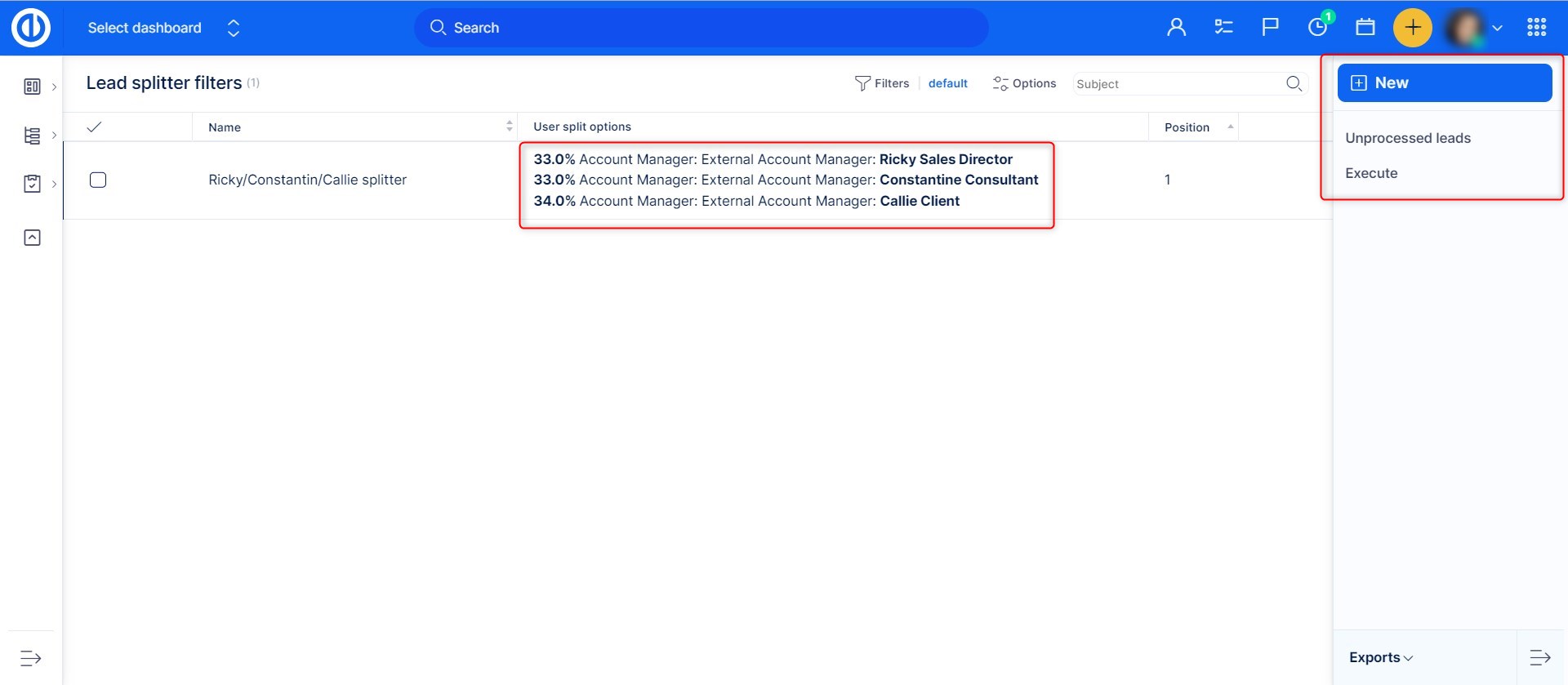Expand the Exports menu
Screen dimensions: 1568x685
pyautogui.click(x=1380, y=657)
